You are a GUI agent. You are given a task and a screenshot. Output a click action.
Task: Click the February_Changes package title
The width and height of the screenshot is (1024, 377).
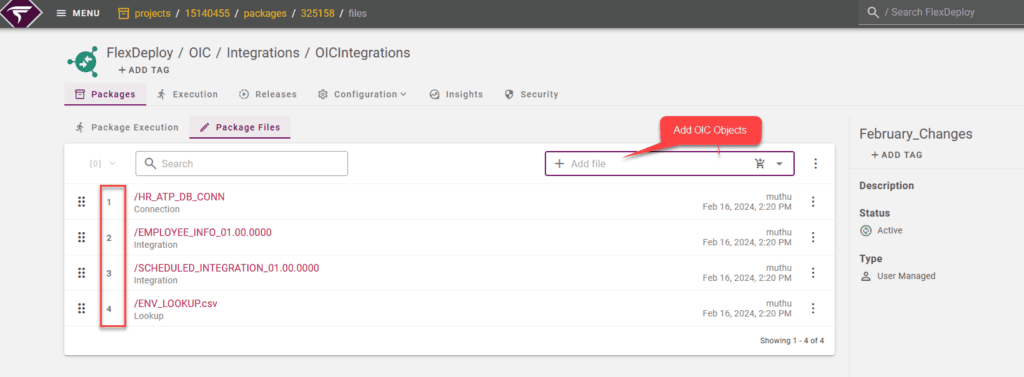click(x=916, y=134)
